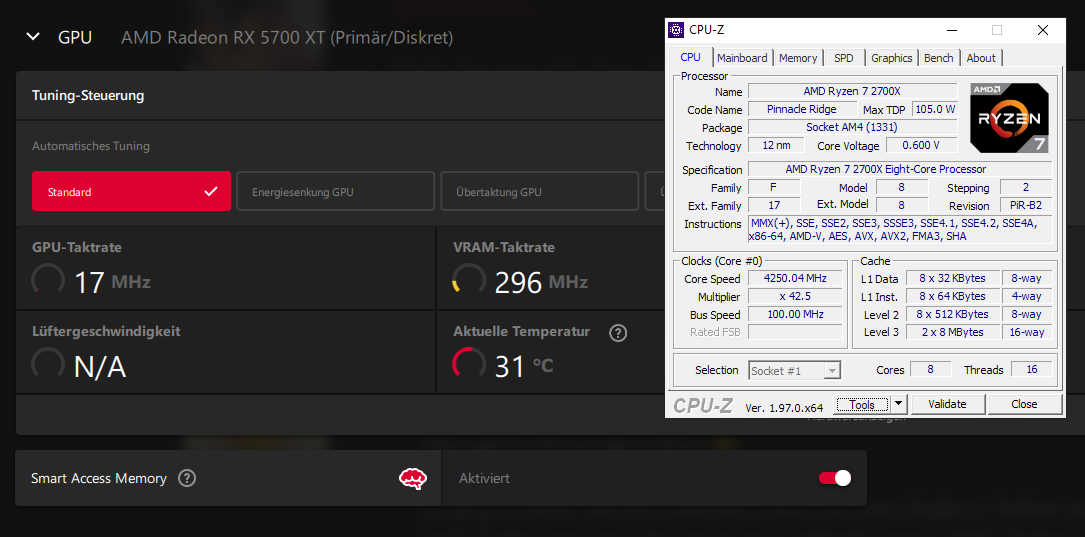The image size is (1085, 537).
Task: Click the Instructions list field
Action: coord(900,230)
